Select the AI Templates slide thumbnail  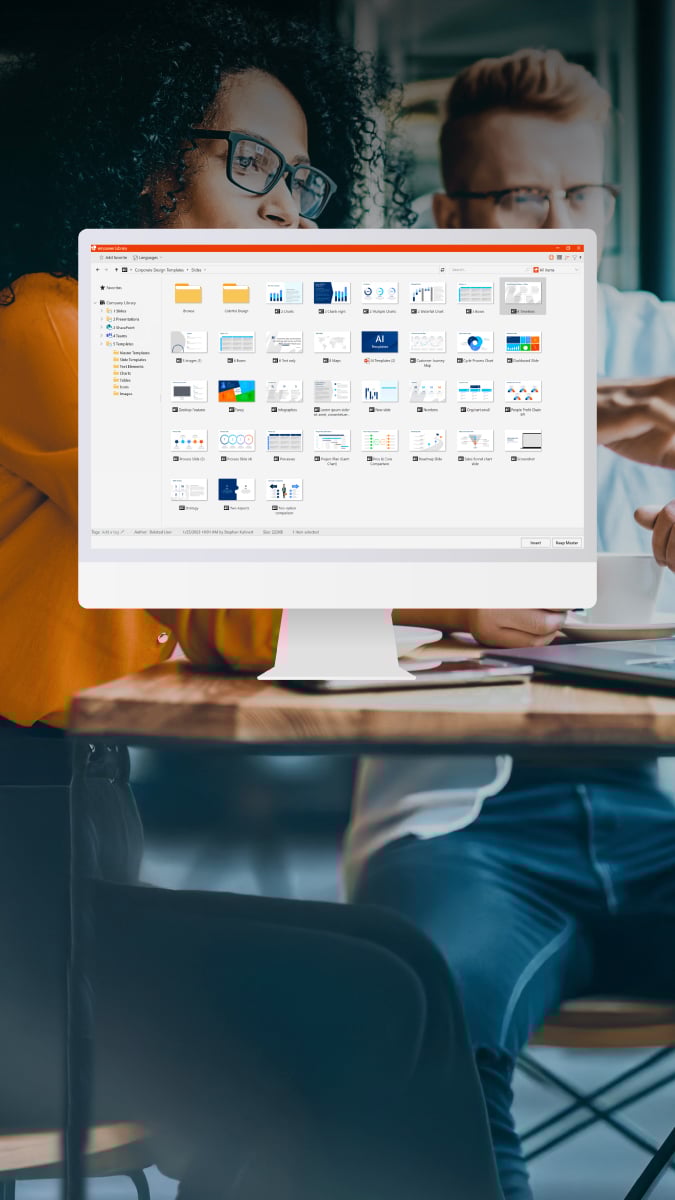[x=379, y=342]
